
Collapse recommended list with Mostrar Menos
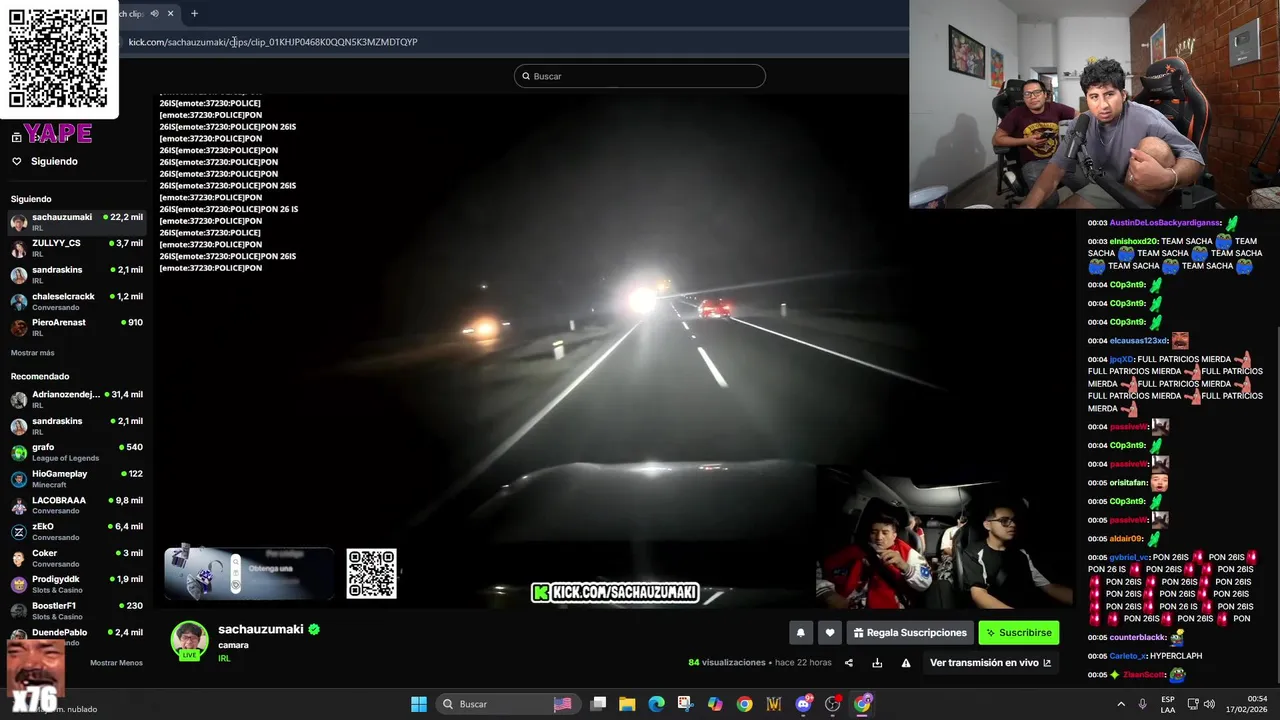click(116, 663)
